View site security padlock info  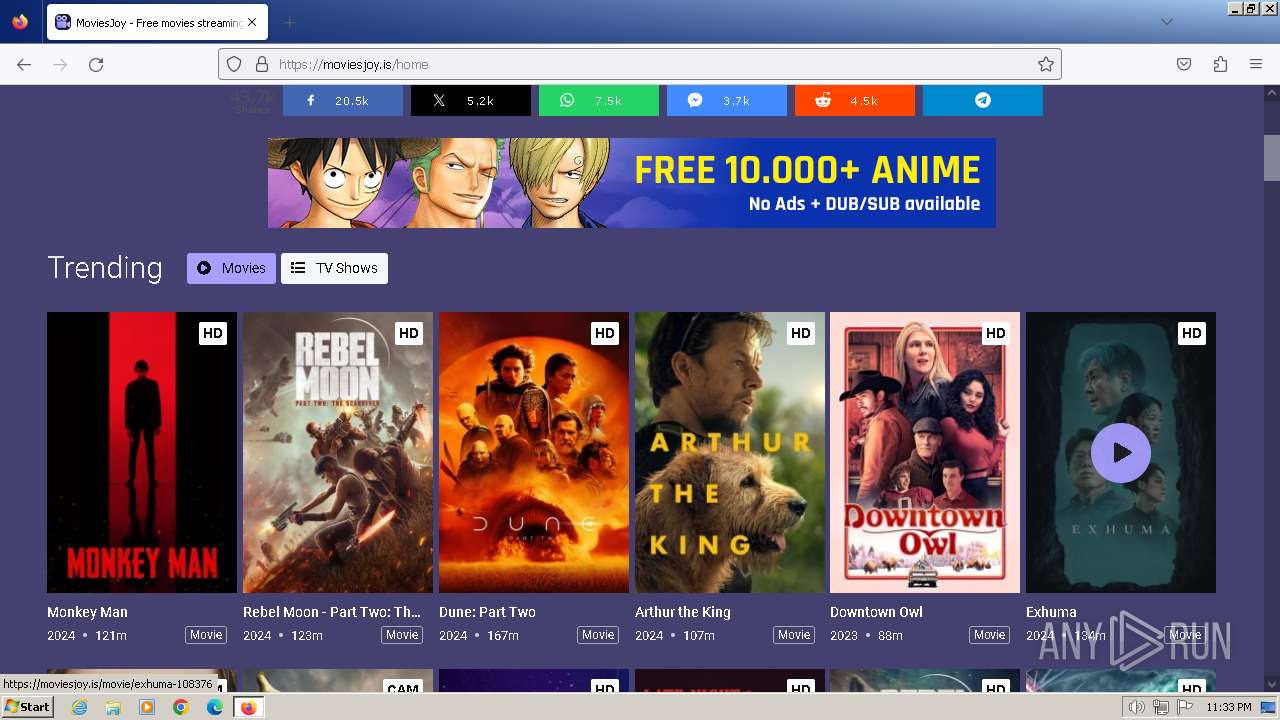pos(262,64)
